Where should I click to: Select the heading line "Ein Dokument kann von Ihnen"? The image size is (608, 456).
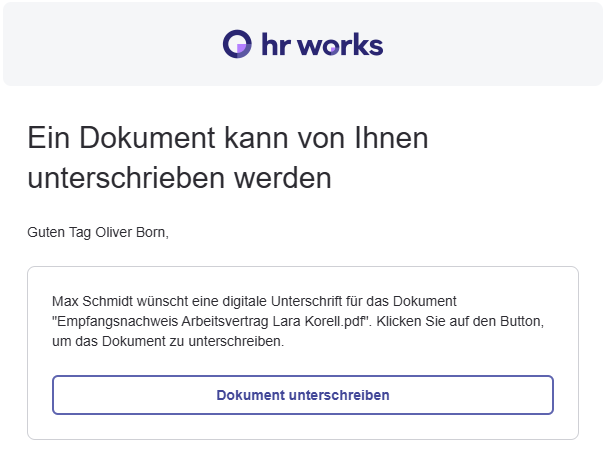[227, 137]
